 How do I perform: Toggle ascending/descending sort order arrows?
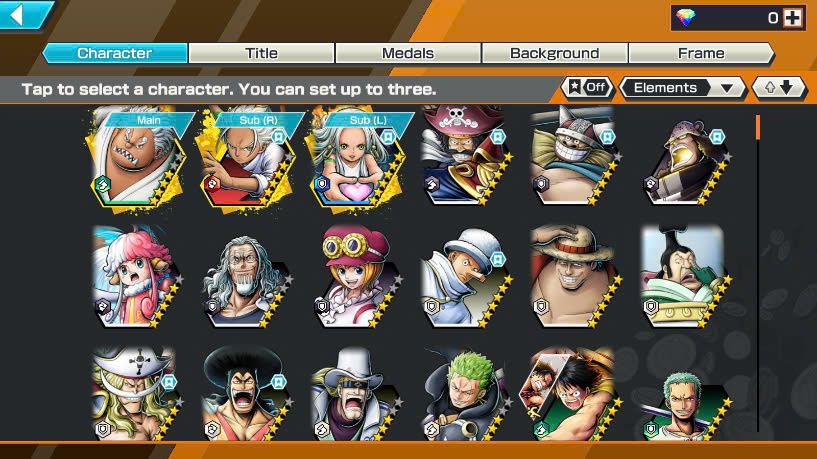[x=779, y=88]
